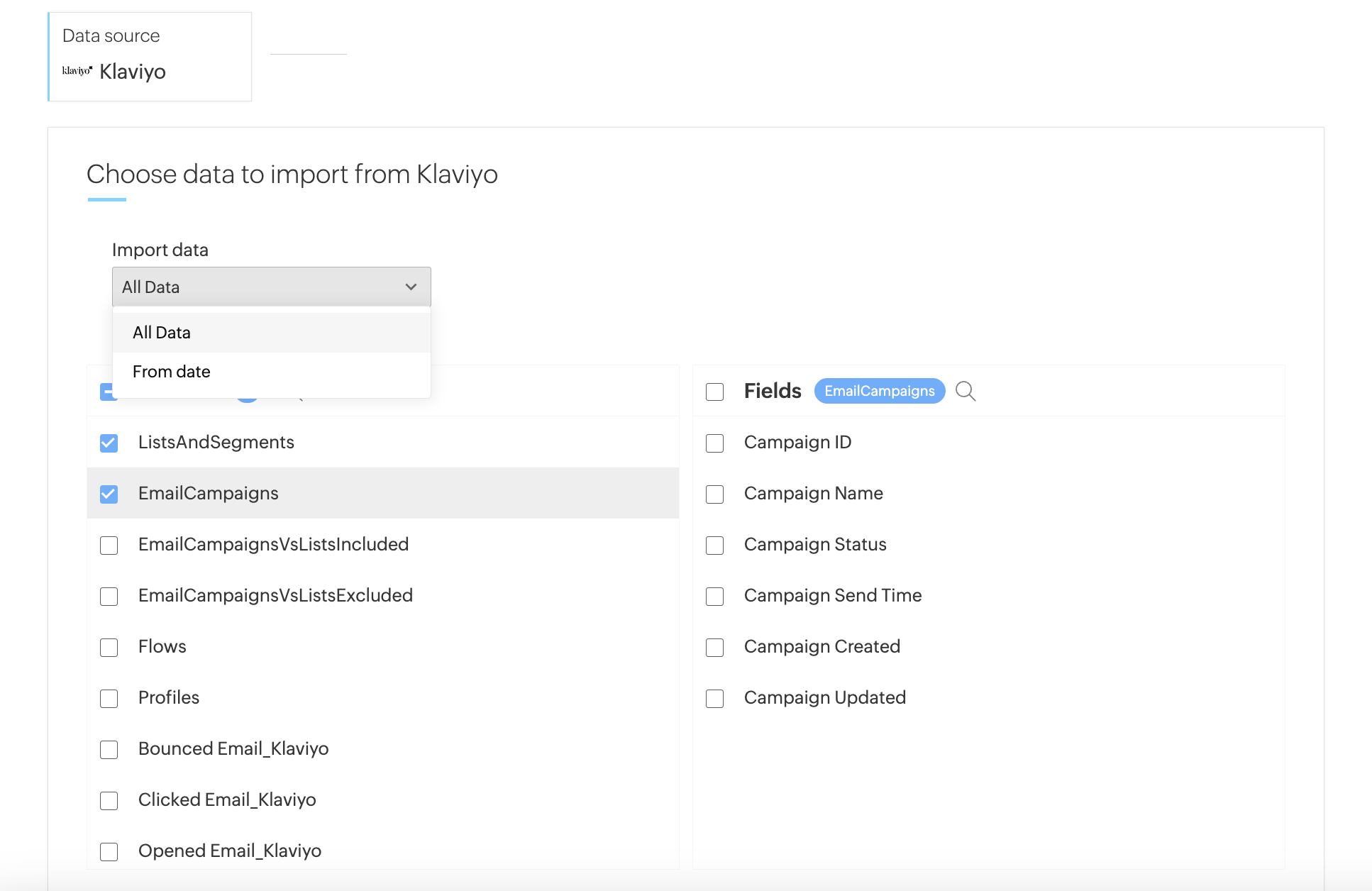Expand the Import data dropdown arrow
Image resolution: width=1372 pixels, height=891 pixels.
pos(411,287)
